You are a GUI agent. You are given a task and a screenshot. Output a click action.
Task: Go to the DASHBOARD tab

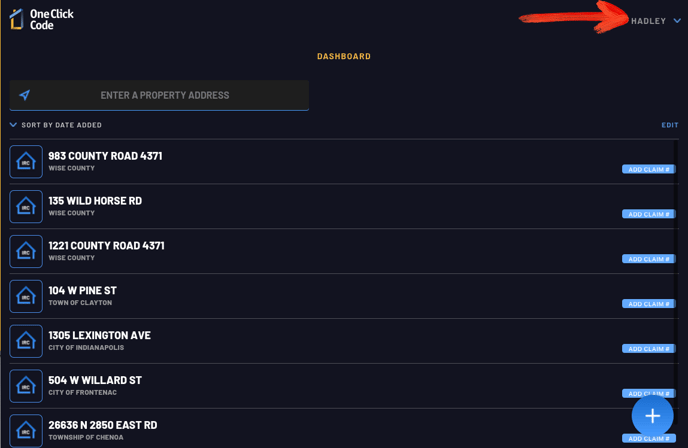pos(344,56)
